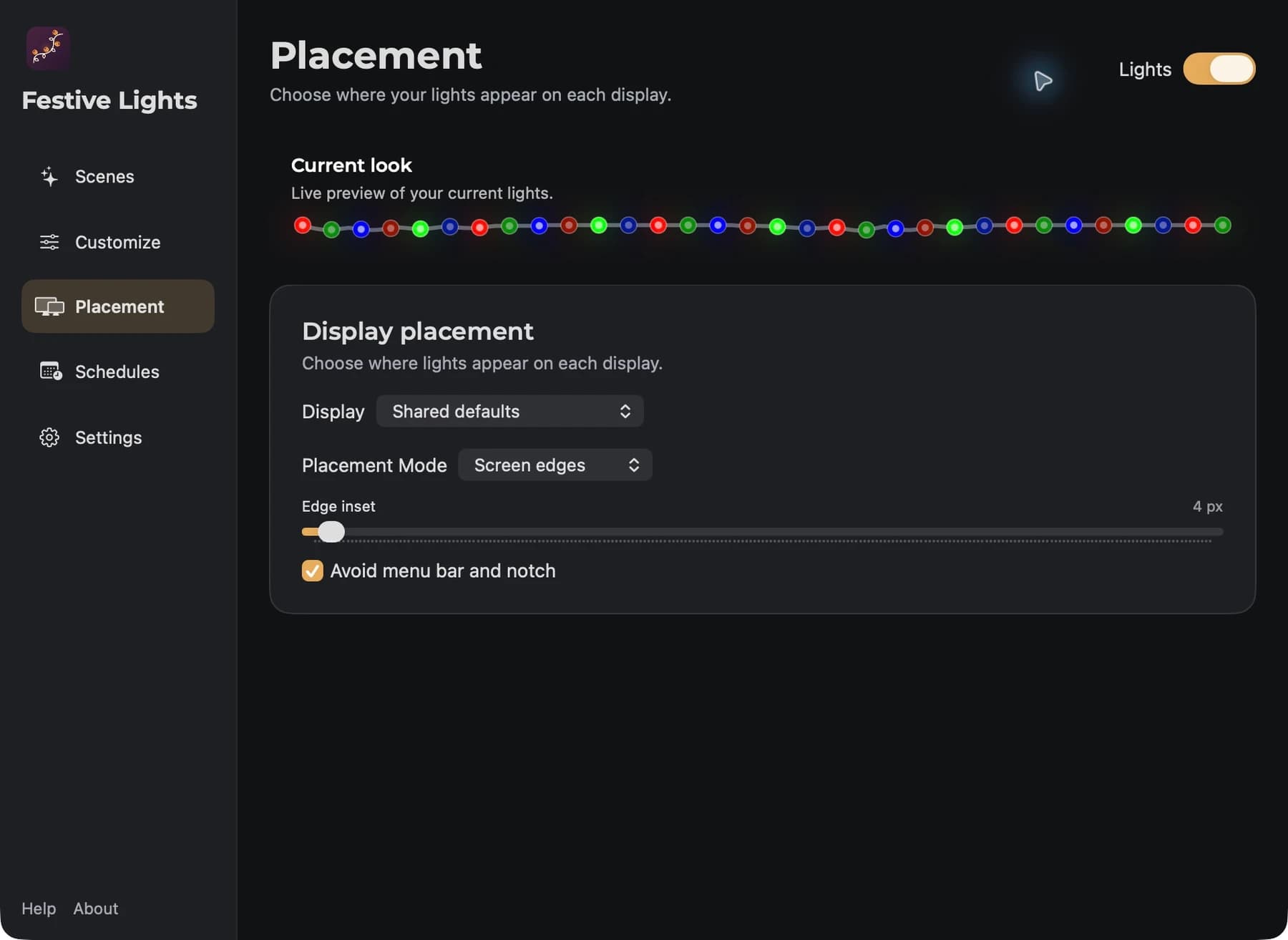Screen dimensions: 1288x940
Task: Open the Help link
Action: tap(39, 908)
